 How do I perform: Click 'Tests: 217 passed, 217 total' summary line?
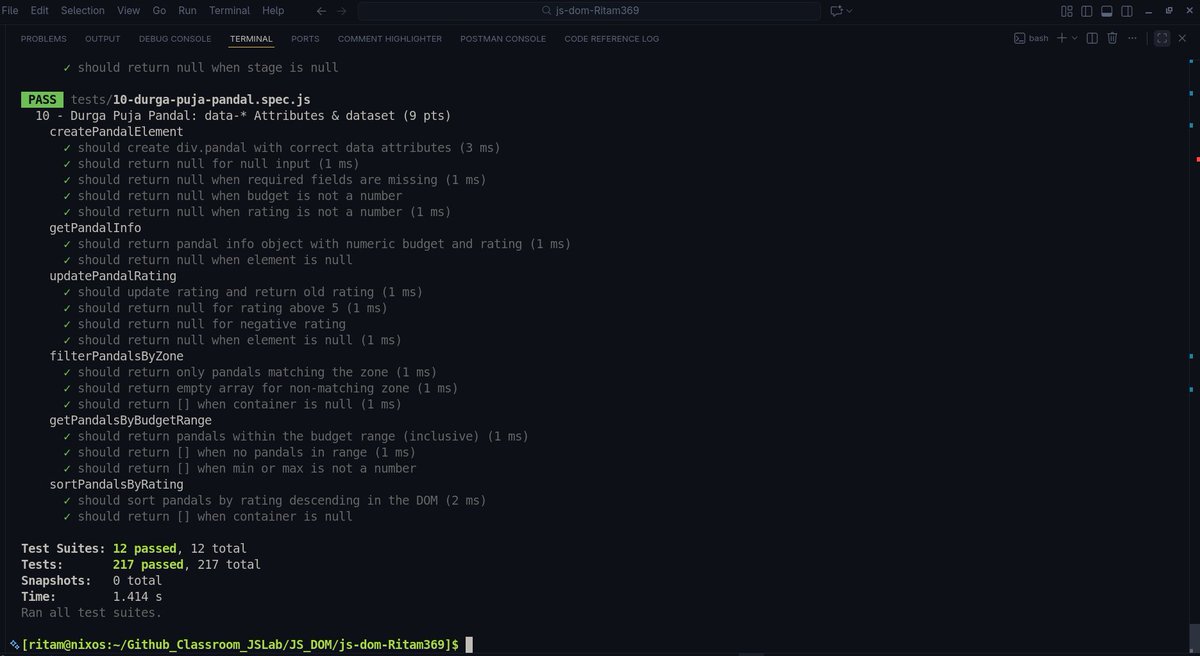click(141, 564)
